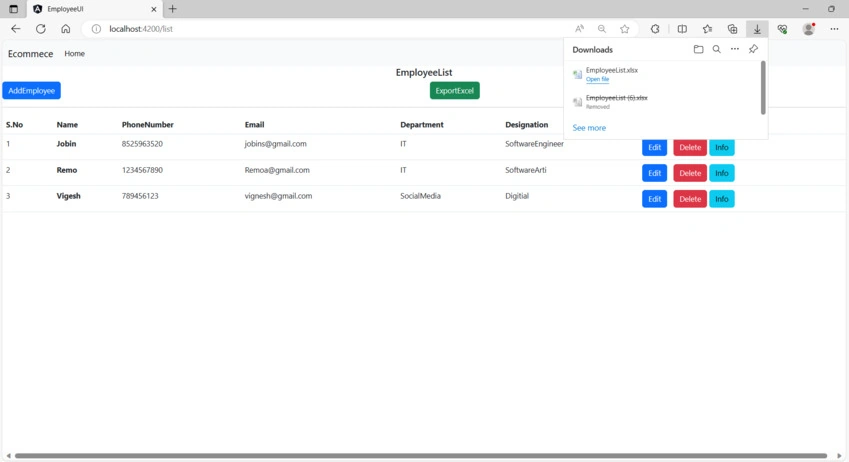Open more options in Downloads panel
The image size is (849, 462).
coord(735,49)
